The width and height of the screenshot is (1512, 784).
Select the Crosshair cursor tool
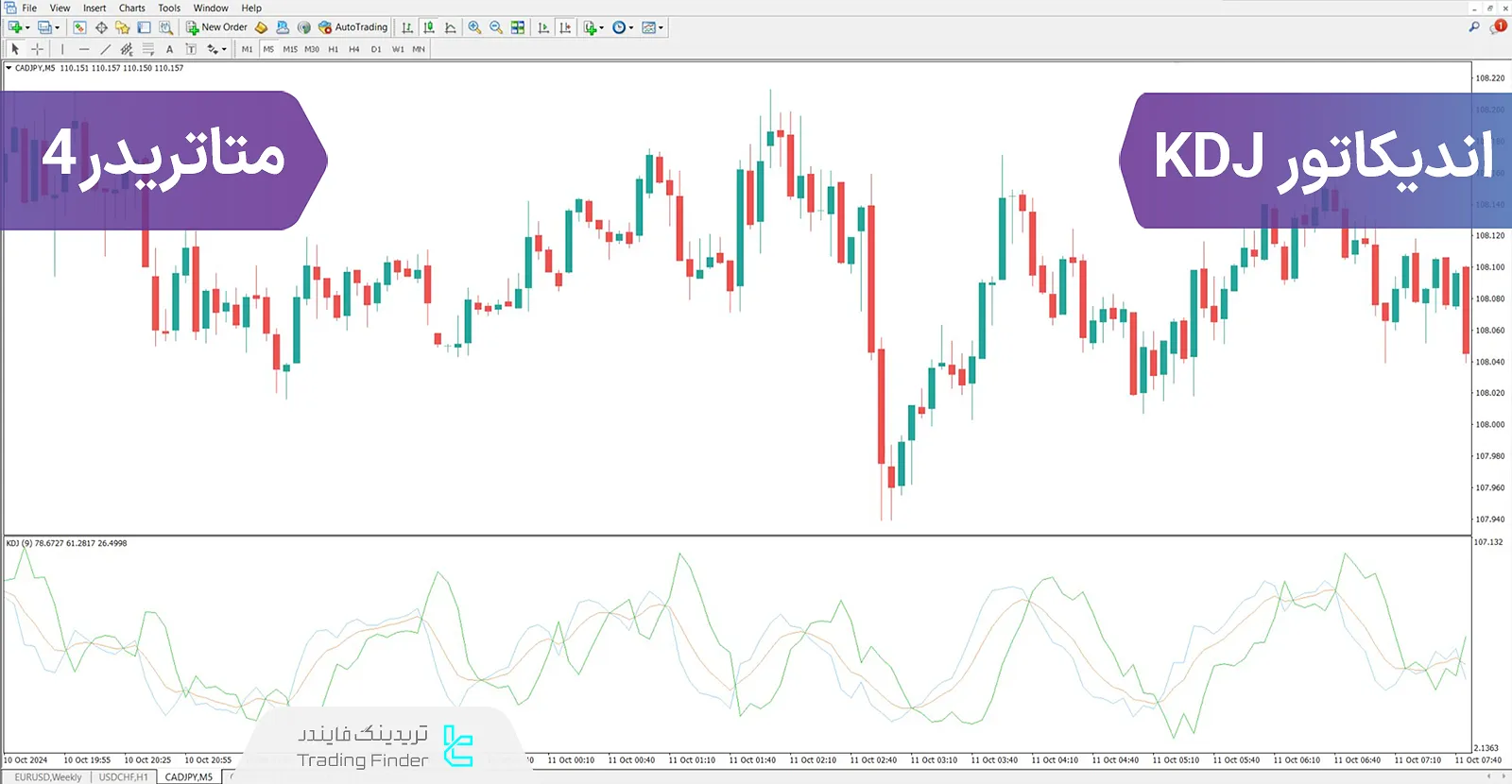pos(37,49)
